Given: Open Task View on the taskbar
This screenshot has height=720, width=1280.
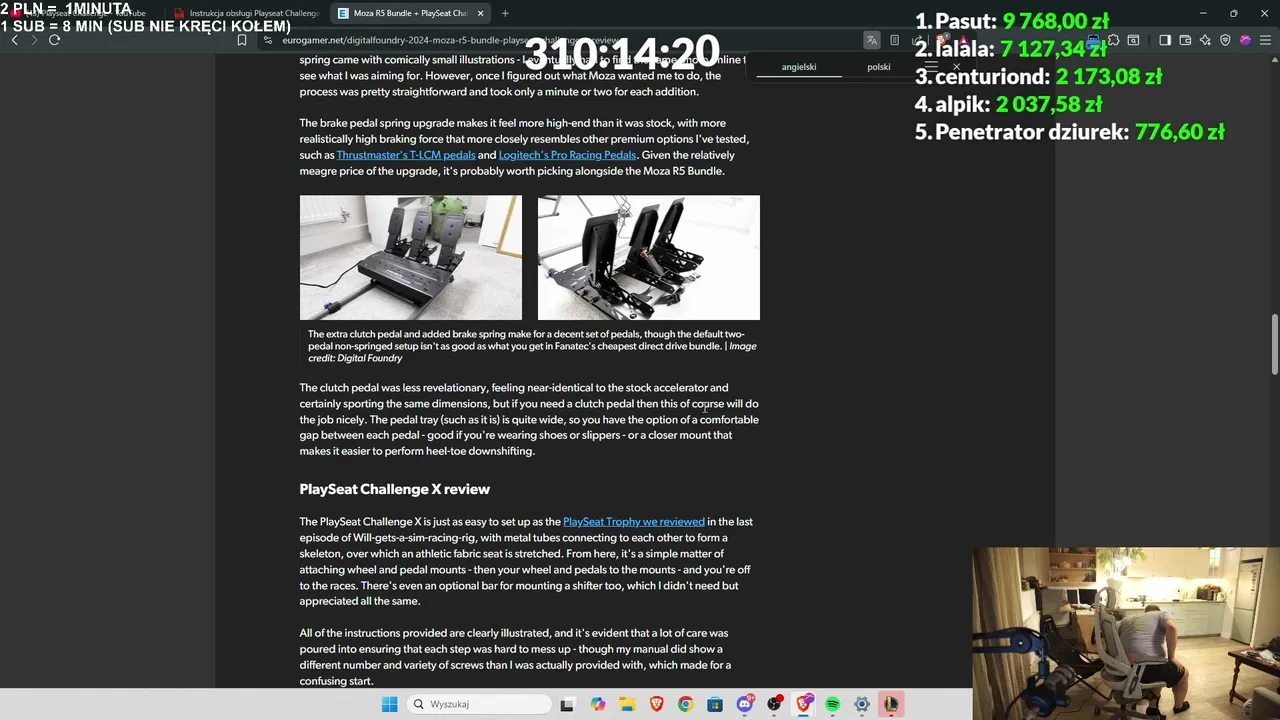Looking at the screenshot, I should tap(567, 704).
